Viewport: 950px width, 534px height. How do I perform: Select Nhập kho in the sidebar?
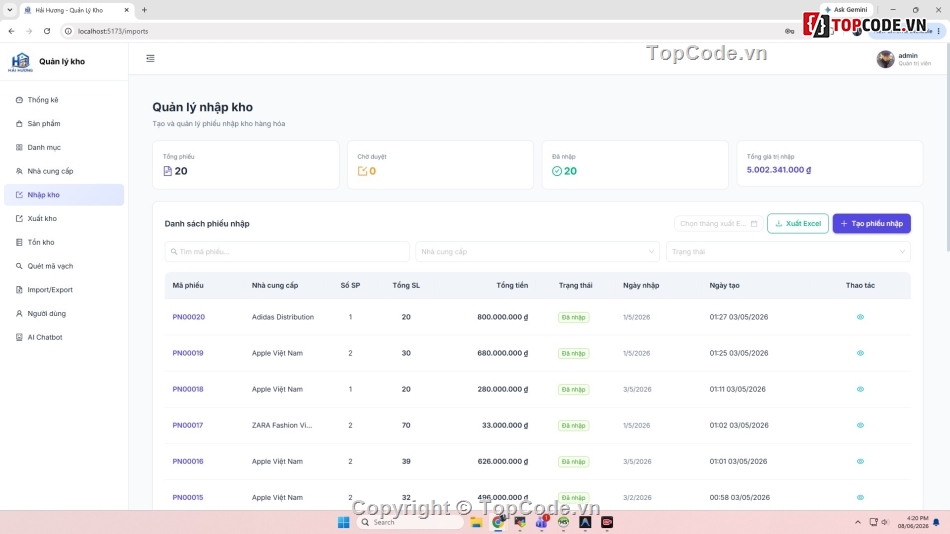pyautogui.click(x=64, y=195)
